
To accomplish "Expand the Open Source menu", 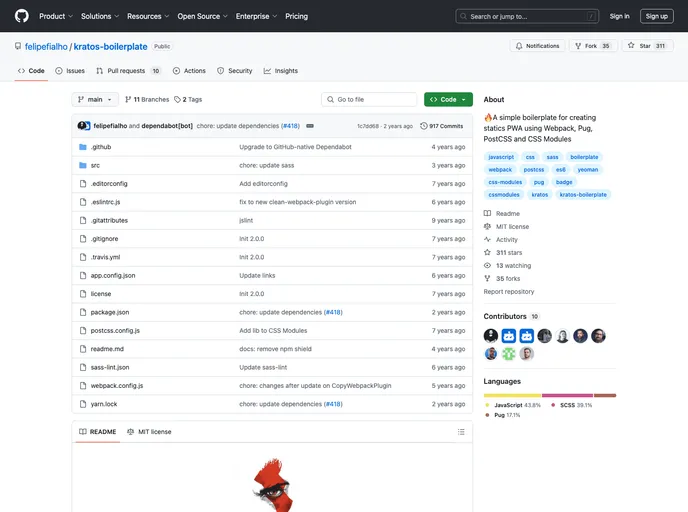I will coord(203,16).
